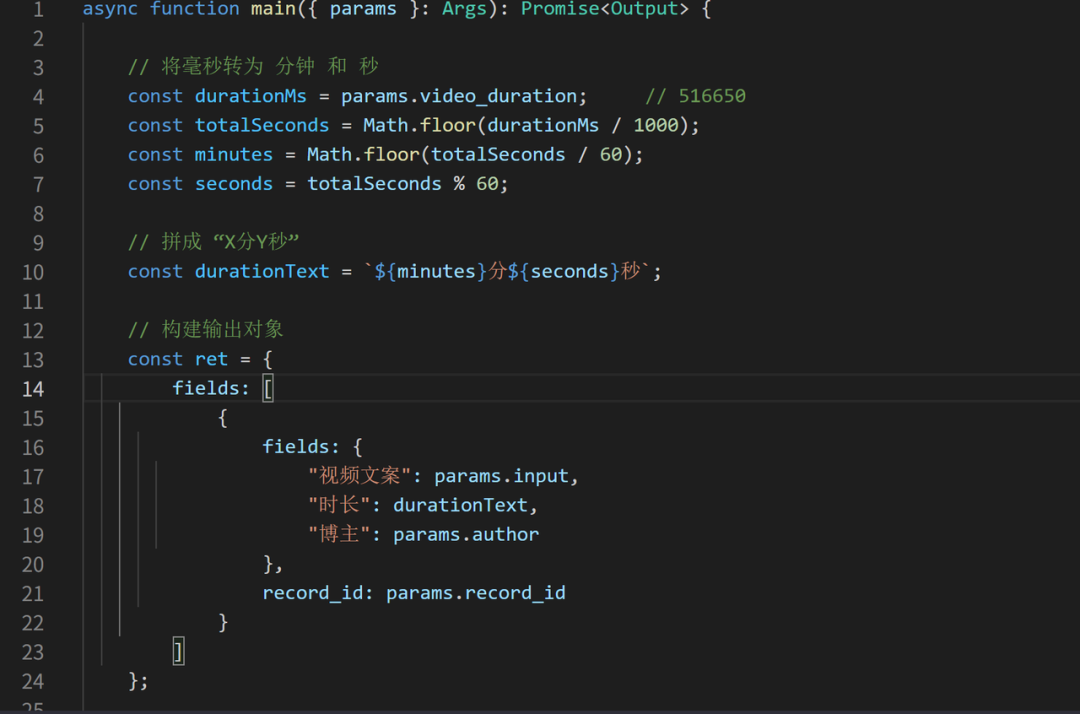The image size is (1080, 714).
Task: Click line number 1 in the gutter
Action: pyautogui.click(x=38, y=10)
